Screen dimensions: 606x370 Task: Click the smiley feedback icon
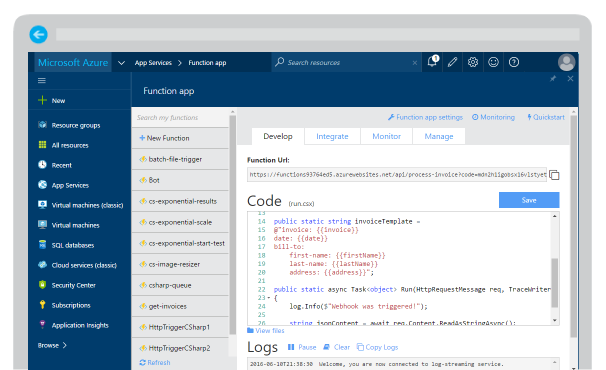[x=493, y=62]
